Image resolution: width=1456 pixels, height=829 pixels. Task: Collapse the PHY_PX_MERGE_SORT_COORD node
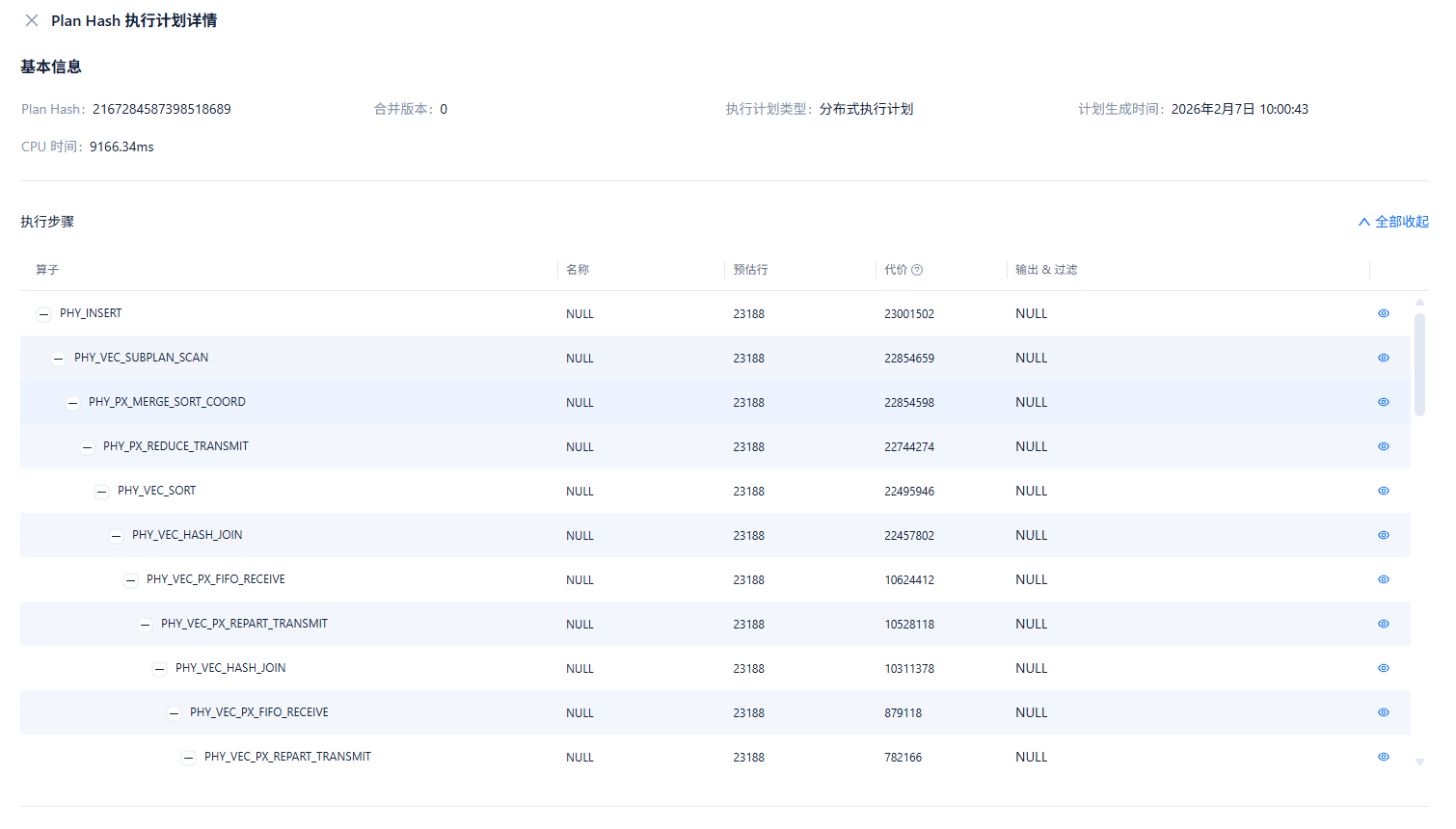click(x=72, y=403)
